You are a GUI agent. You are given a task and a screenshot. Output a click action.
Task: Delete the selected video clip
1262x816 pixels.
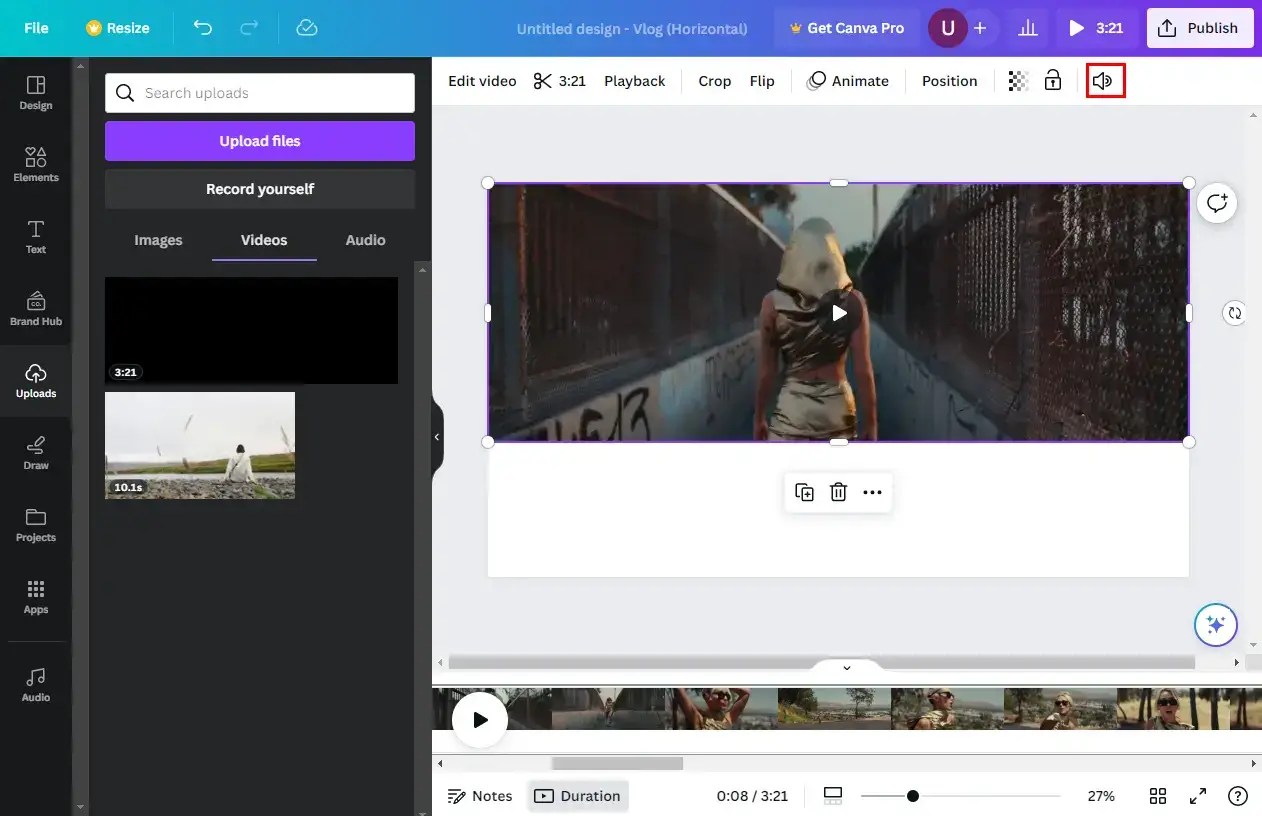pos(838,491)
